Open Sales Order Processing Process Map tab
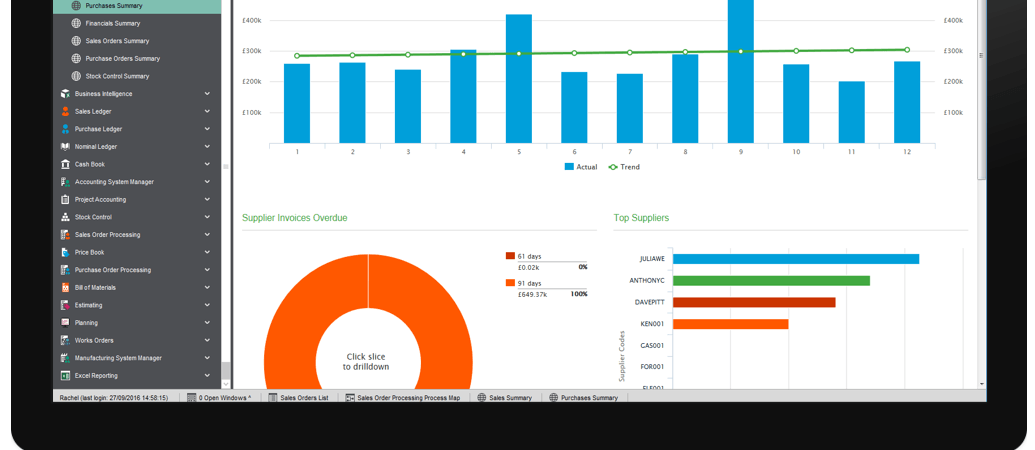Viewport: 1035px width, 450px height. 403,398
